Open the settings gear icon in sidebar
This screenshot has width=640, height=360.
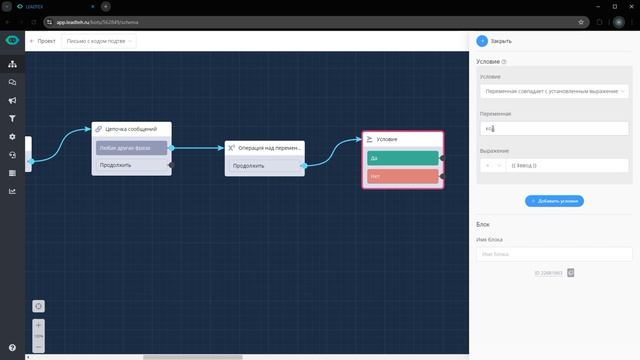pyautogui.click(x=12, y=137)
